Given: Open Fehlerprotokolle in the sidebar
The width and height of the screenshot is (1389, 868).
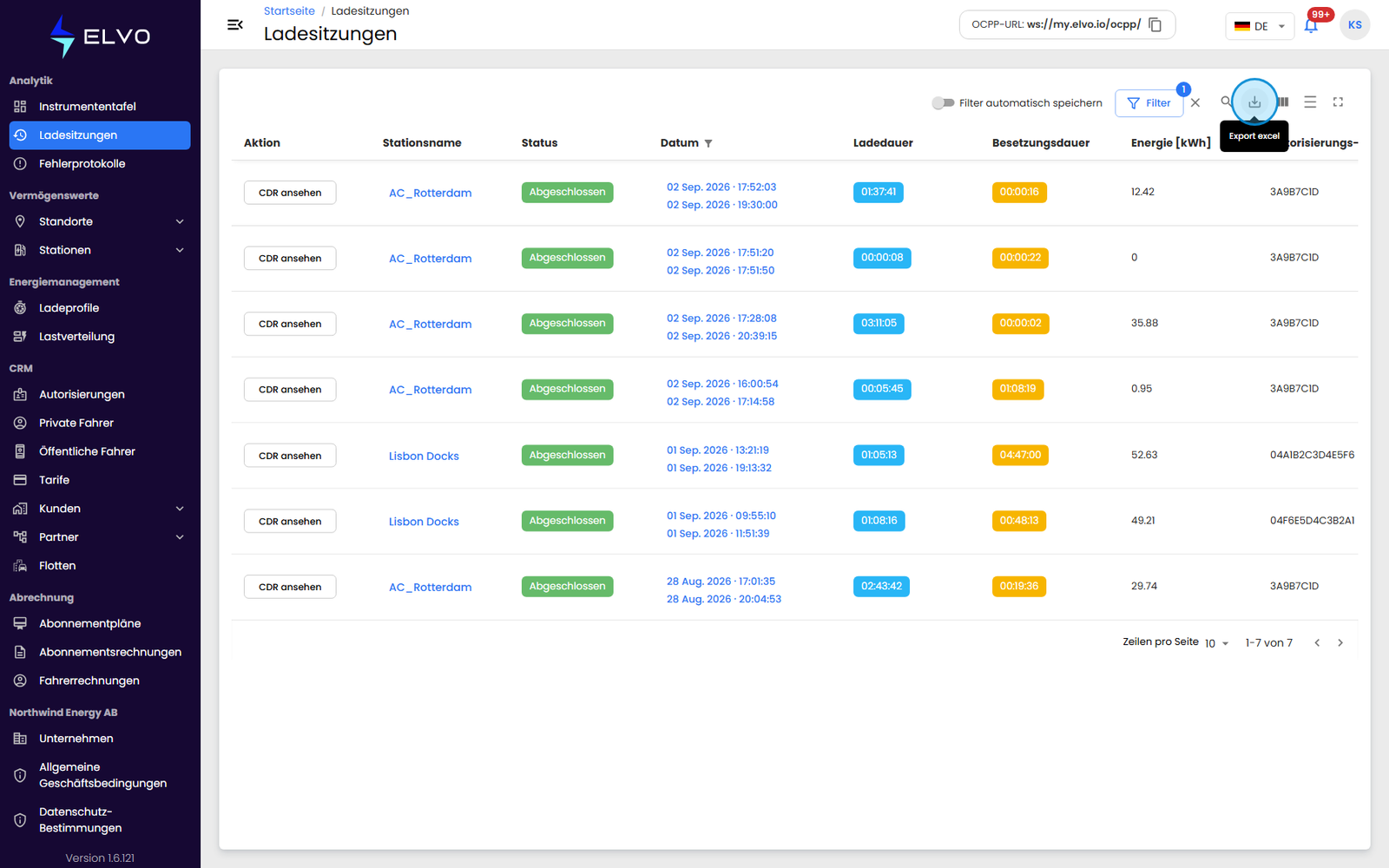Looking at the screenshot, I should coord(100,164).
